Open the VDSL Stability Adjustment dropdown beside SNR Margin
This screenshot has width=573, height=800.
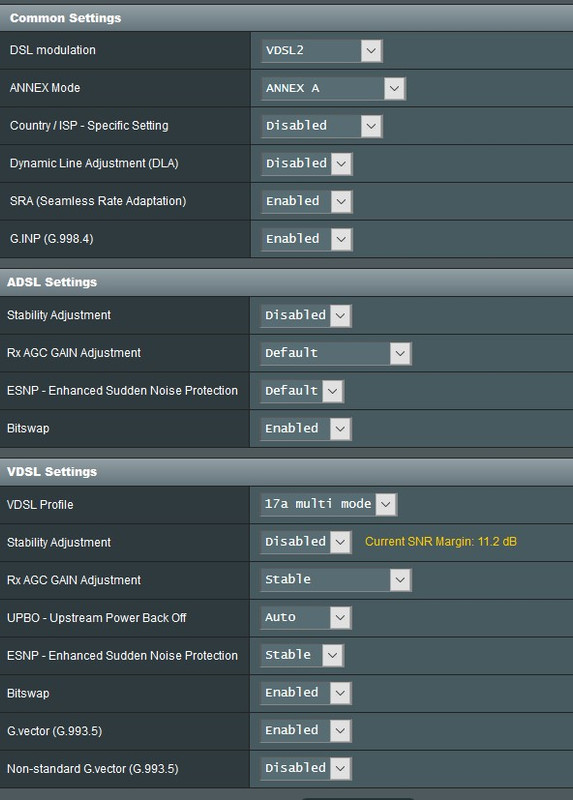[x=306, y=542]
